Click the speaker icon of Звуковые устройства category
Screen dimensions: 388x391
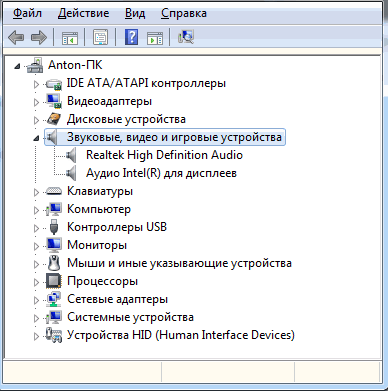pyautogui.click(x=52, y=137)
